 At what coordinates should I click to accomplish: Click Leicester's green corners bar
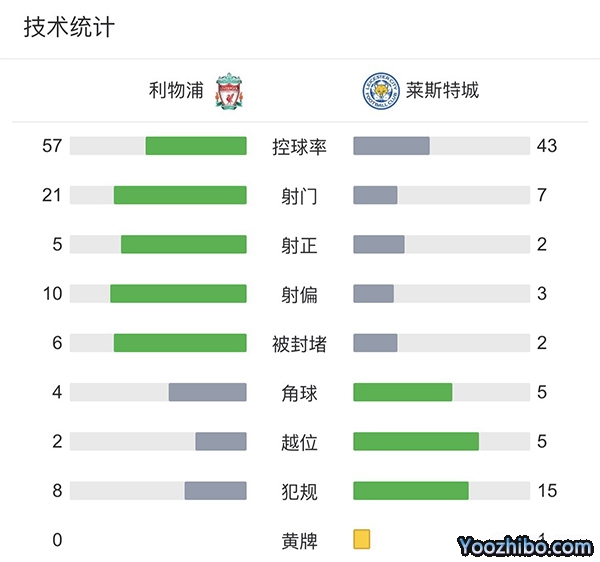(x=402, y=392)
